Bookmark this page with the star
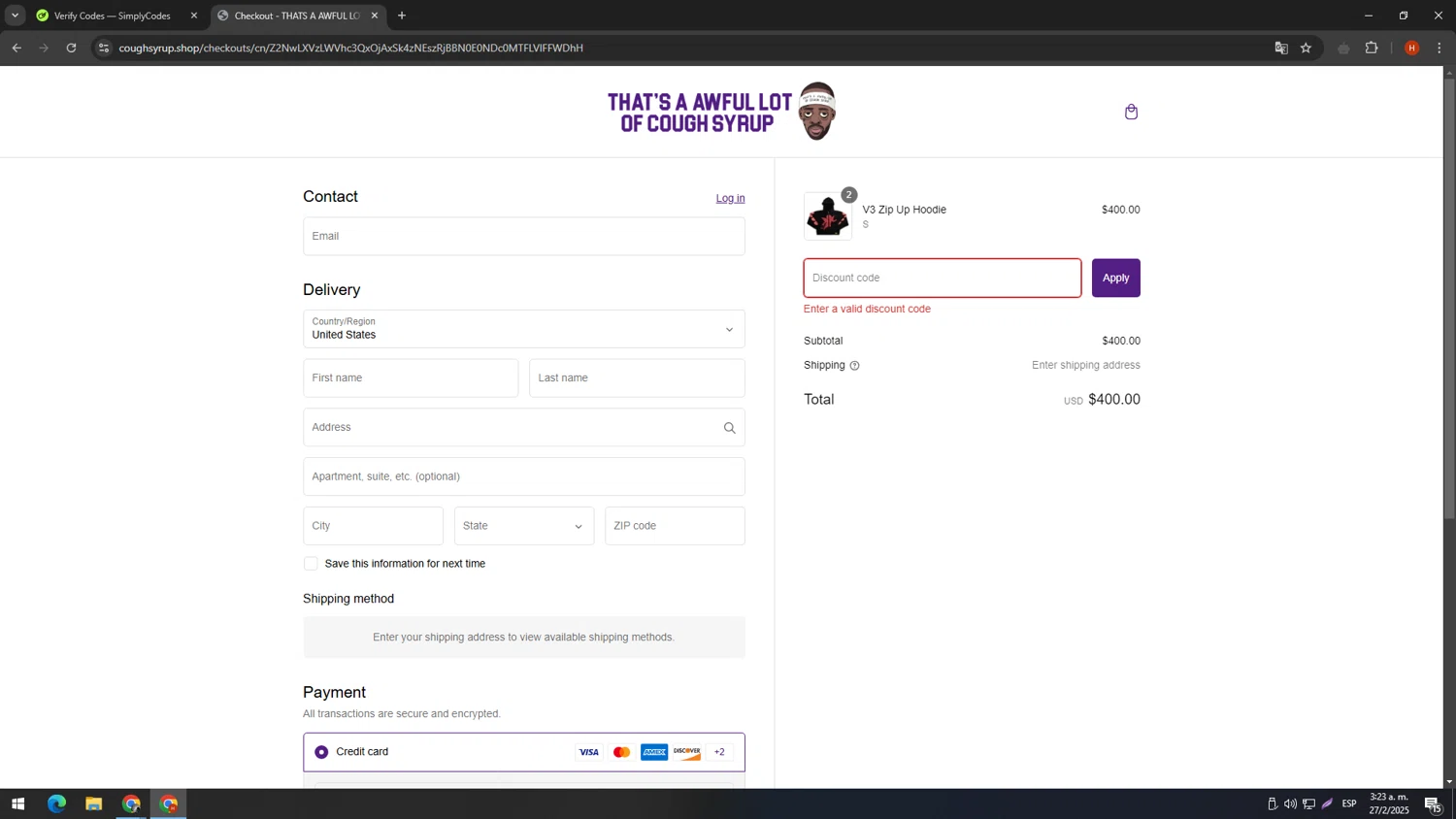Image resolution: width=1456 pixels, height=819 pixels. 1307,48
